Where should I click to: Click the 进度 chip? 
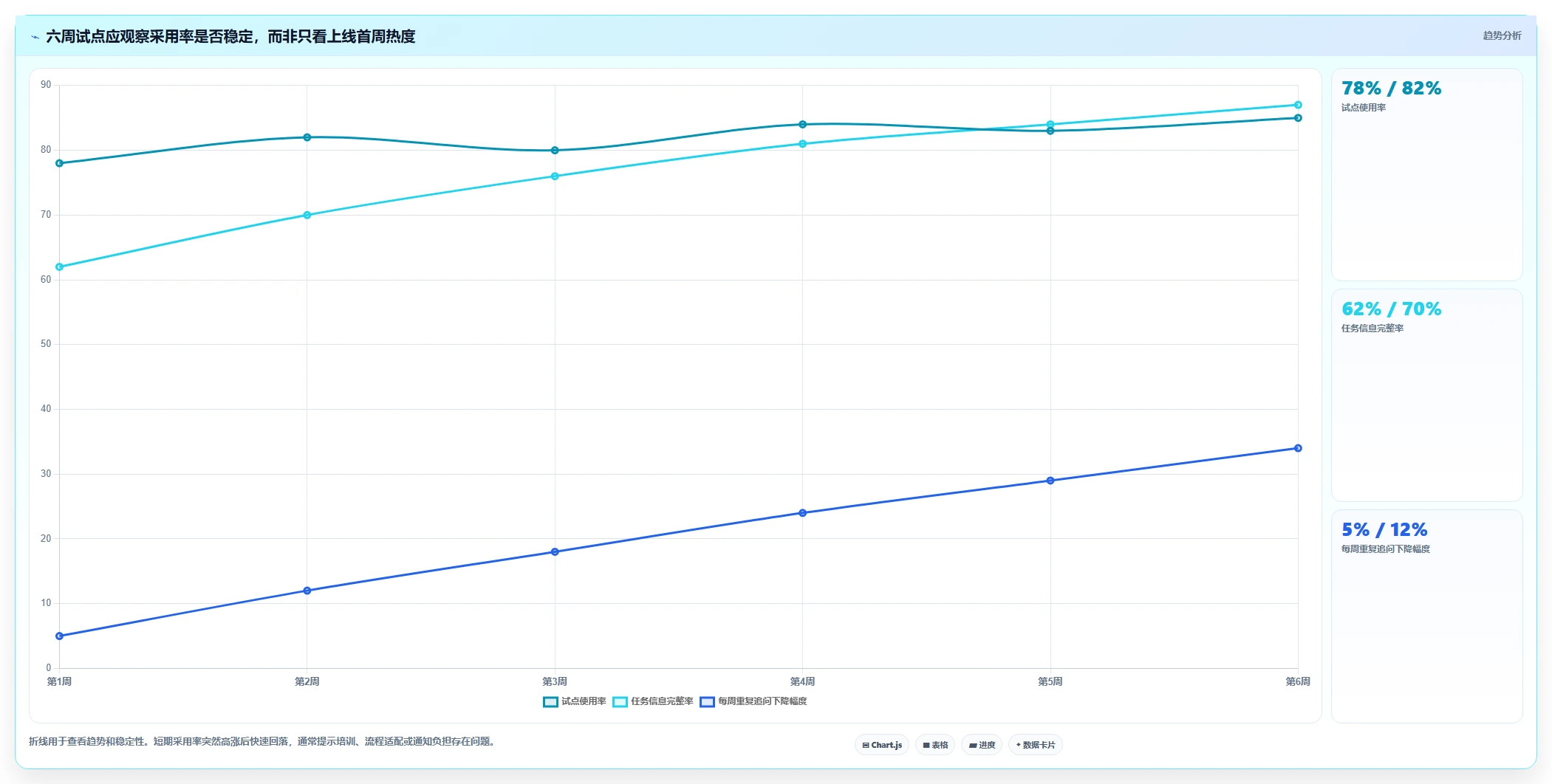(x=982, y=745)
